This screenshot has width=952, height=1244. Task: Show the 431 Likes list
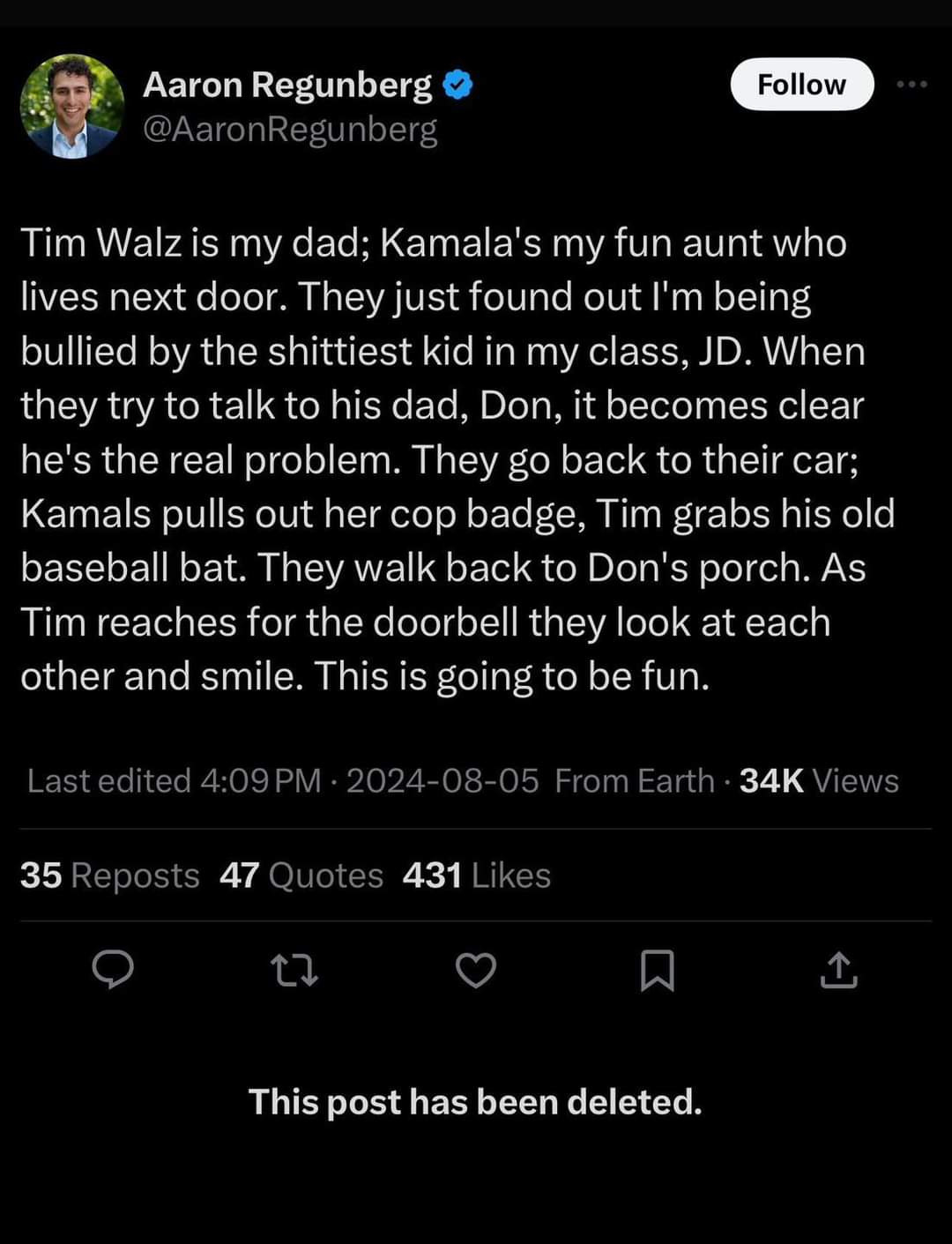point(476,875)
